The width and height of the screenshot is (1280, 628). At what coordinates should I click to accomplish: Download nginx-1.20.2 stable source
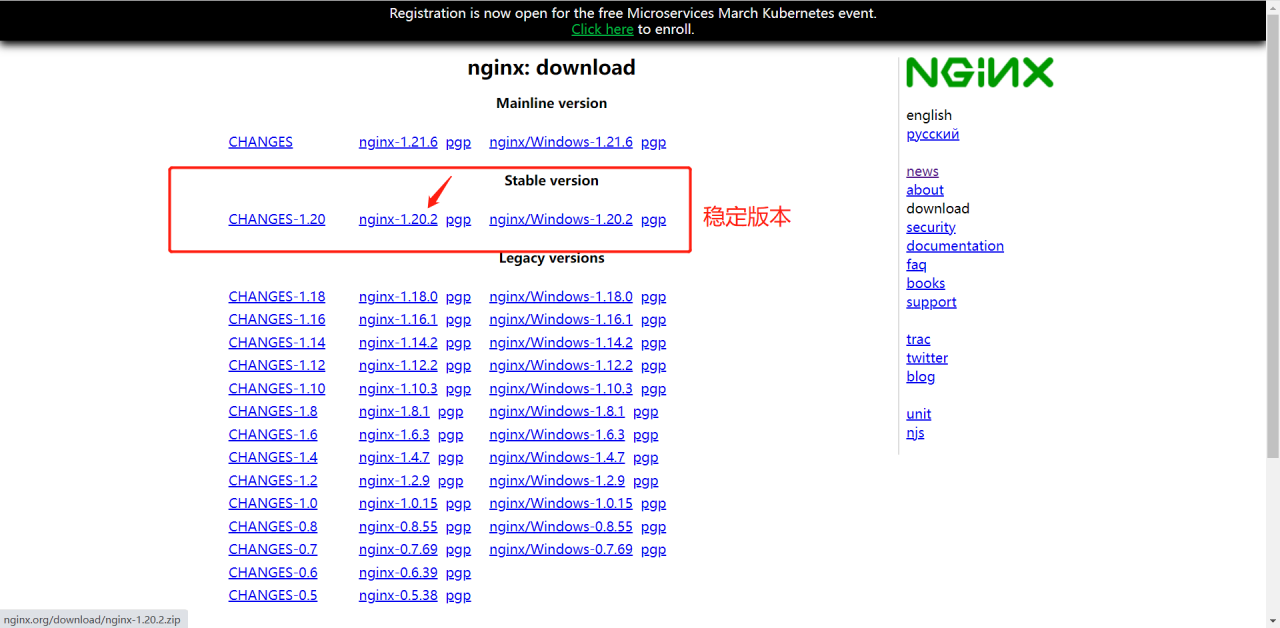point(398,219)
